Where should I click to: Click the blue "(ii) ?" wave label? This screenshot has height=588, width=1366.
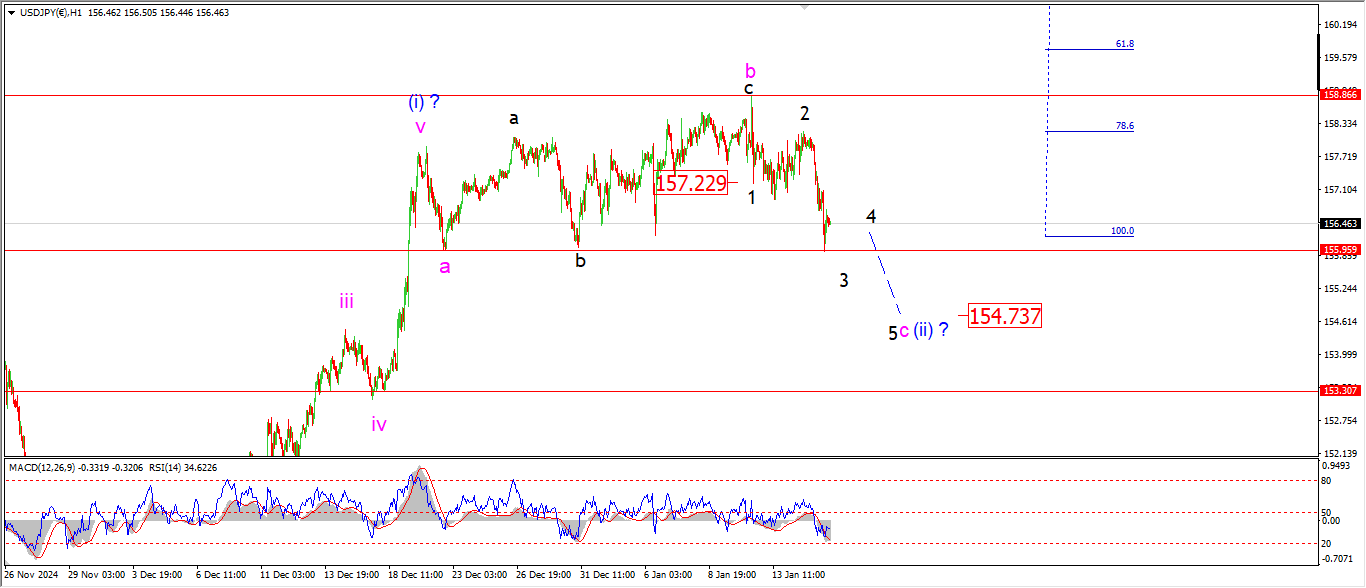930,329
